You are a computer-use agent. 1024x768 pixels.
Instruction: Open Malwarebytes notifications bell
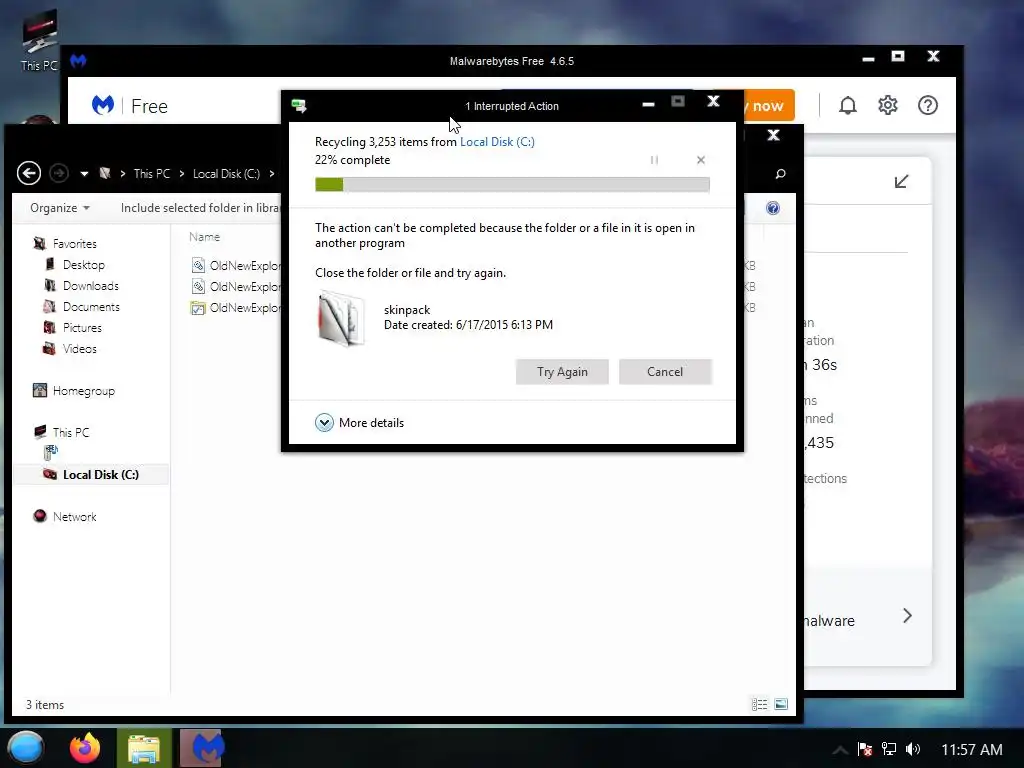[x=848, y=105]
